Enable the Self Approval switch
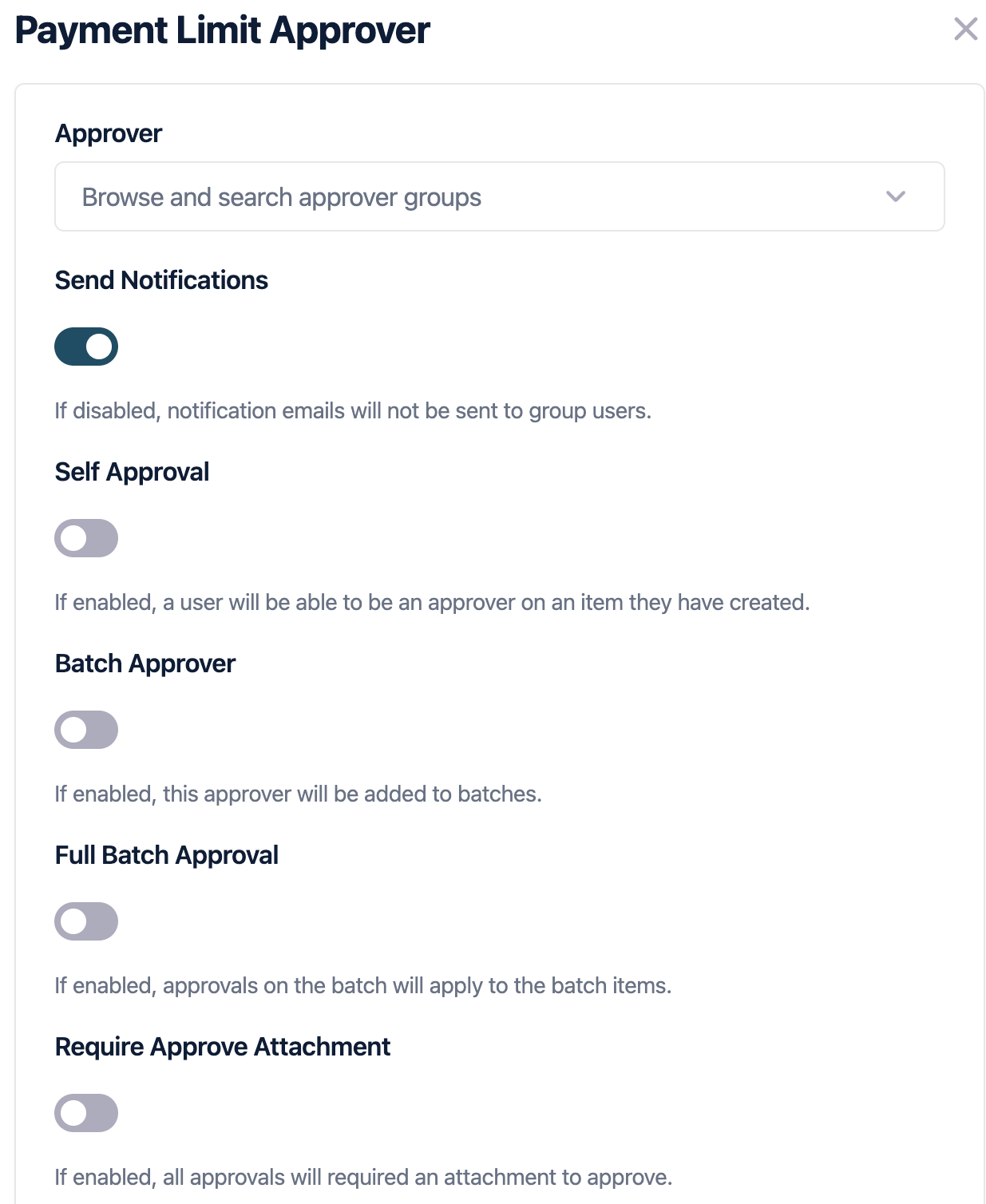 click(86, 538)
